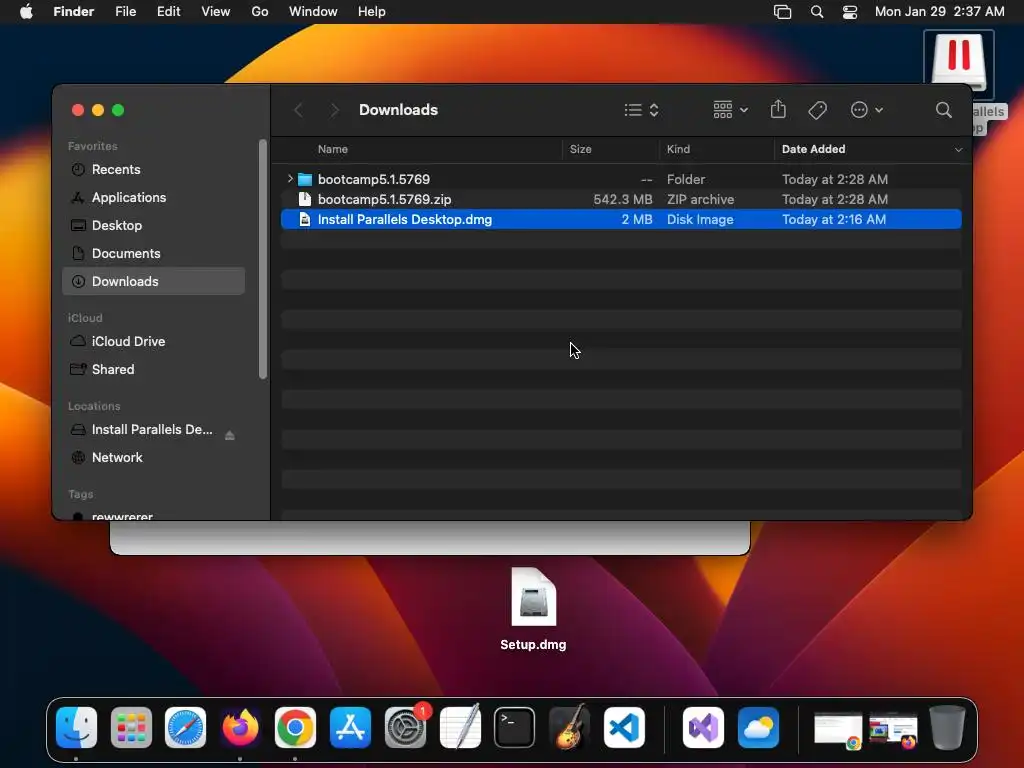Open Terminal from the Dock
The image size is (1024, 768).
pyautogui.click(x=515, y=728)
